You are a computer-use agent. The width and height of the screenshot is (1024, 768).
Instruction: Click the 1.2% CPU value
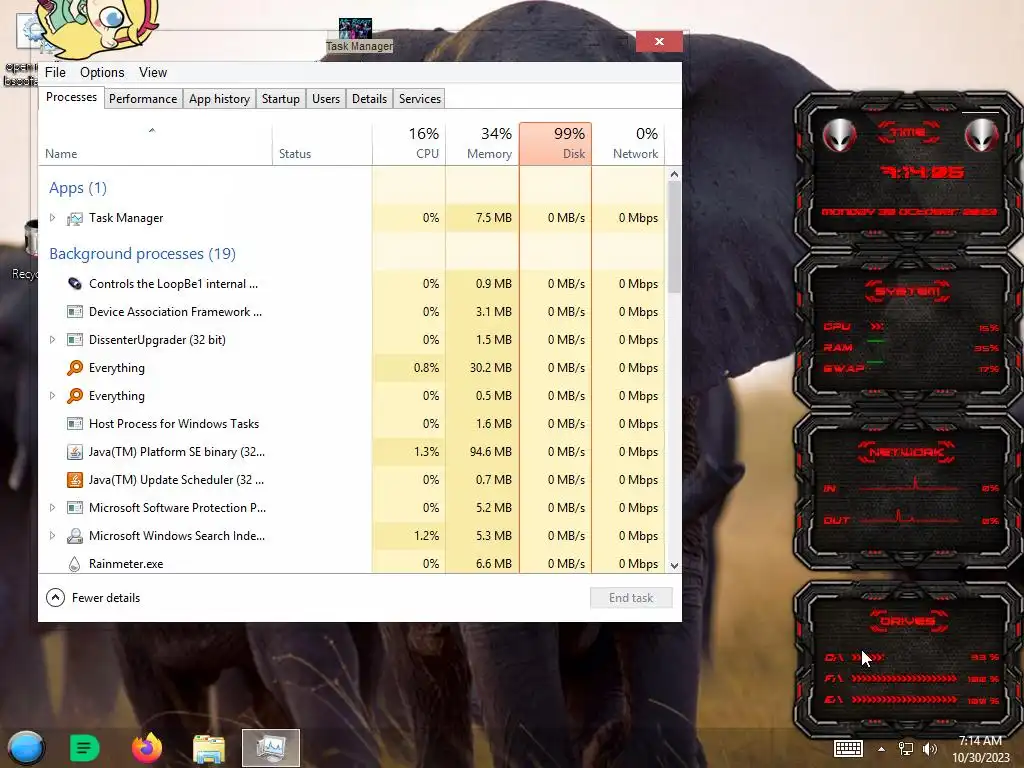coord(426,536)
